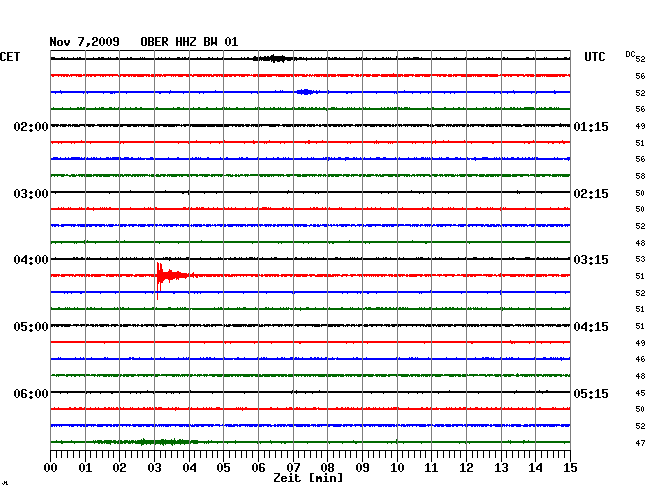Click the '05' minute axis label
Image resolution: width=650 pixels, height=494 pixels.
[x=223, y=467]
